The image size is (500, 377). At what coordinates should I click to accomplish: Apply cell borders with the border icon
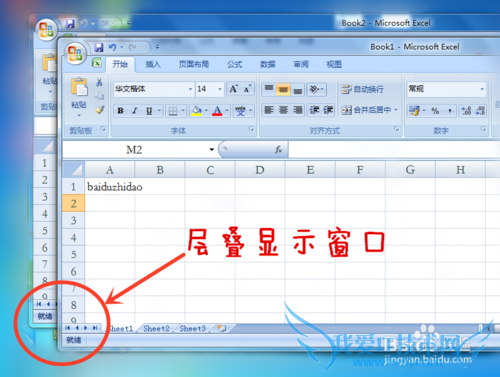[173, 111]
